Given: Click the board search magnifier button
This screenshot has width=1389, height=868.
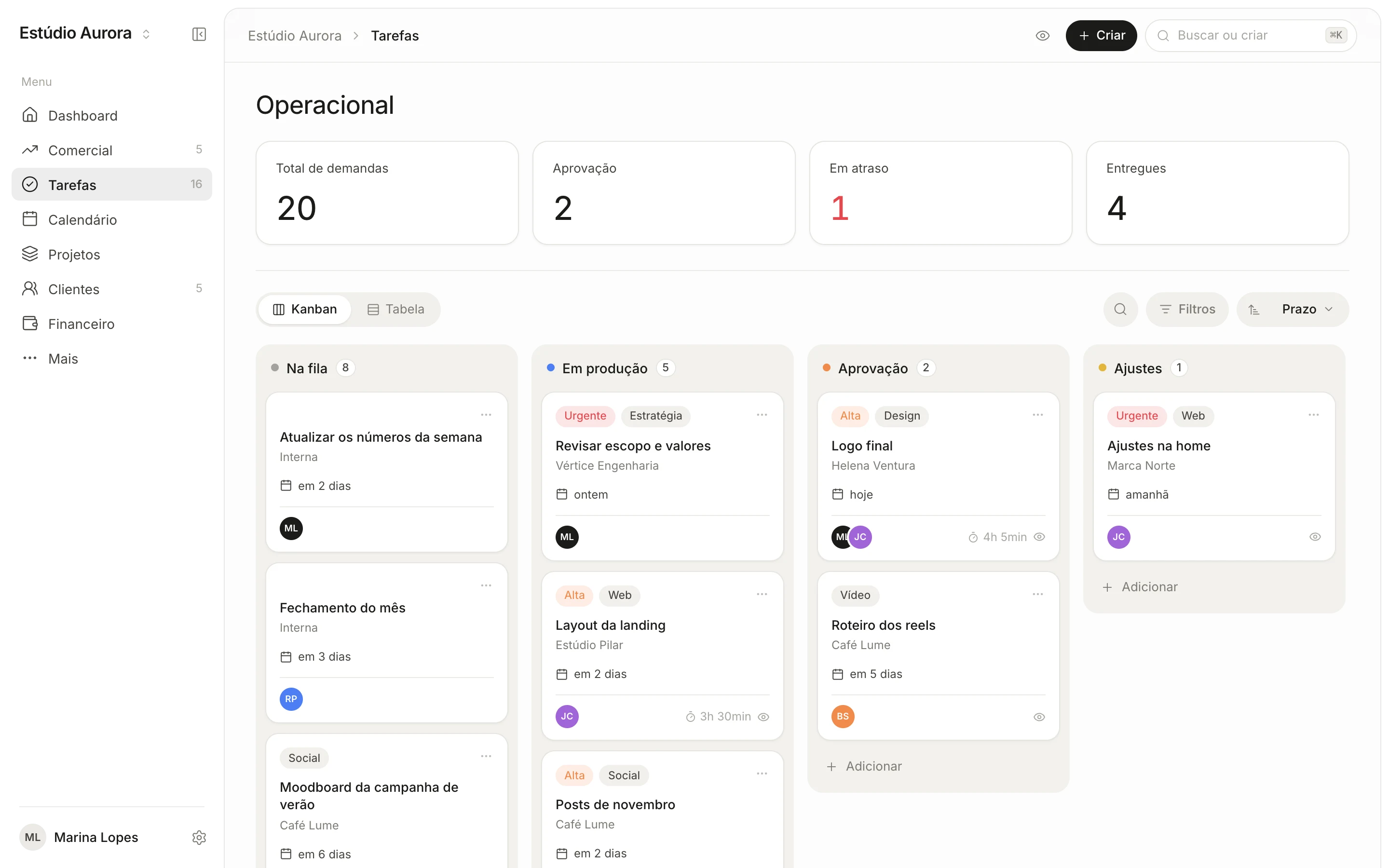Looking at the screenshot, I should click(x=1120, y=310).
